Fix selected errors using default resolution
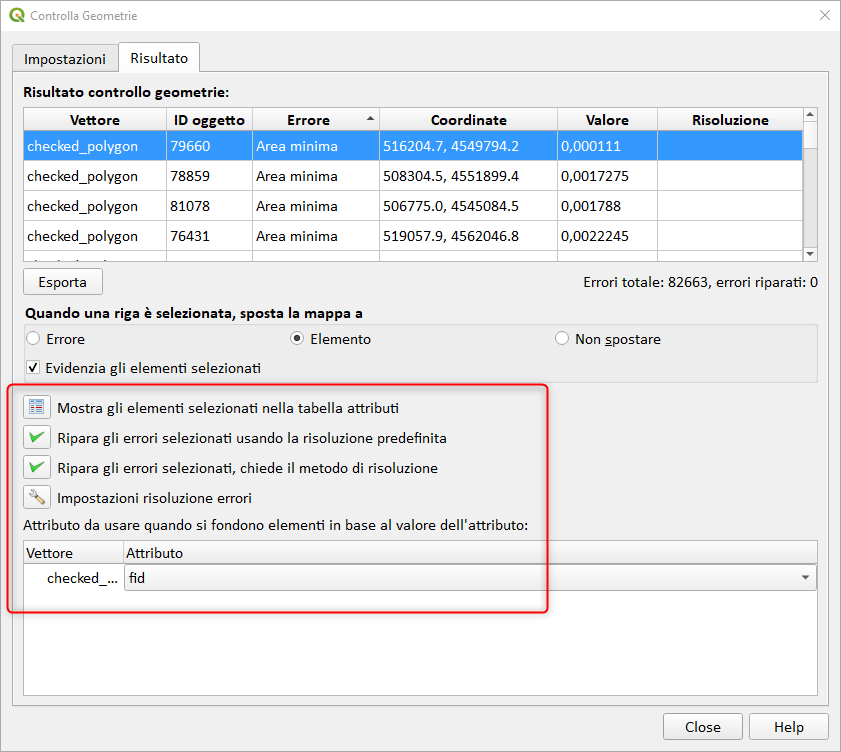This screenshot has height=752, width=841. 37,437
